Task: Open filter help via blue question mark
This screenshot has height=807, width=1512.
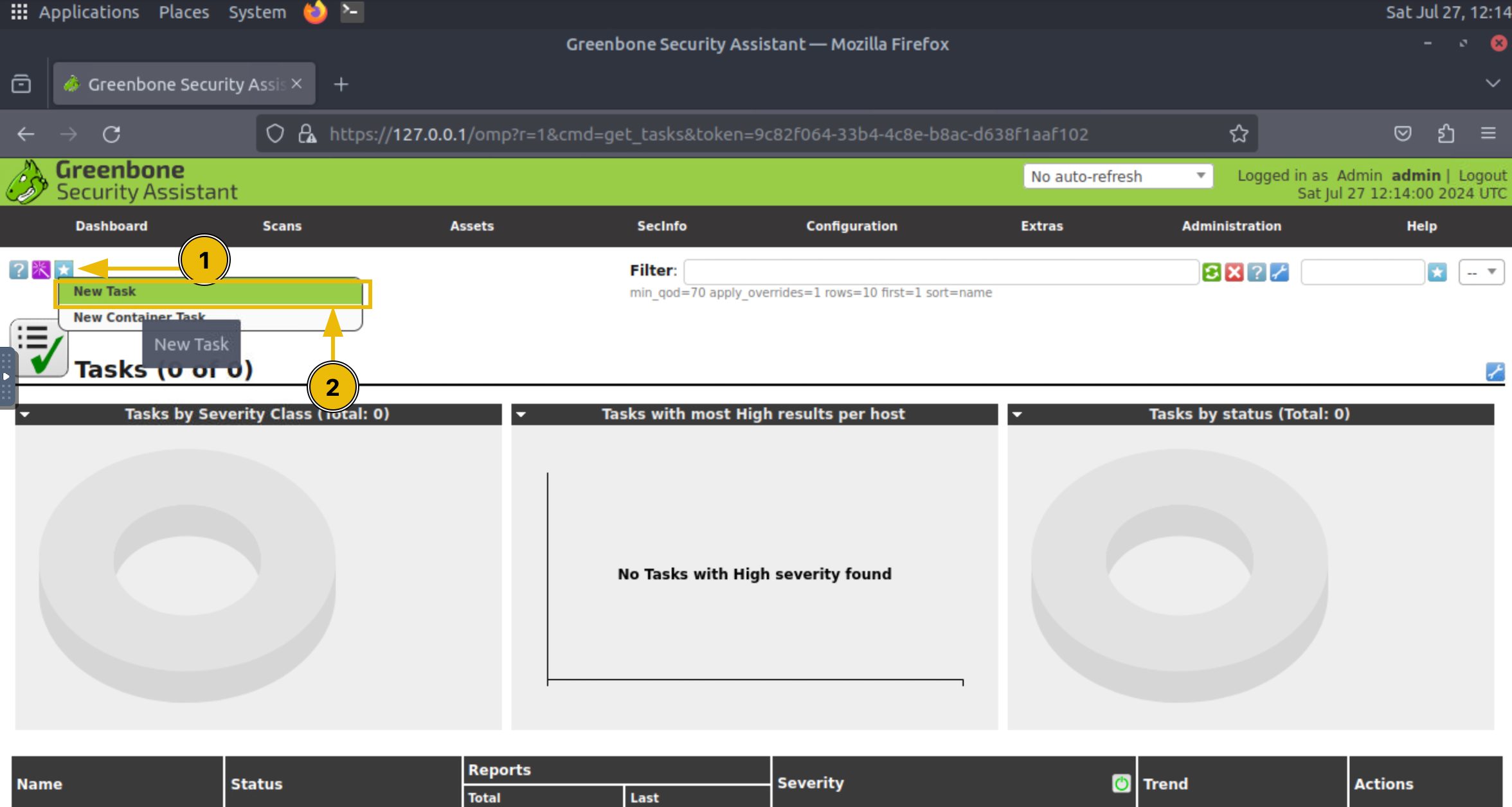Action: click(x=1257, y=272)
